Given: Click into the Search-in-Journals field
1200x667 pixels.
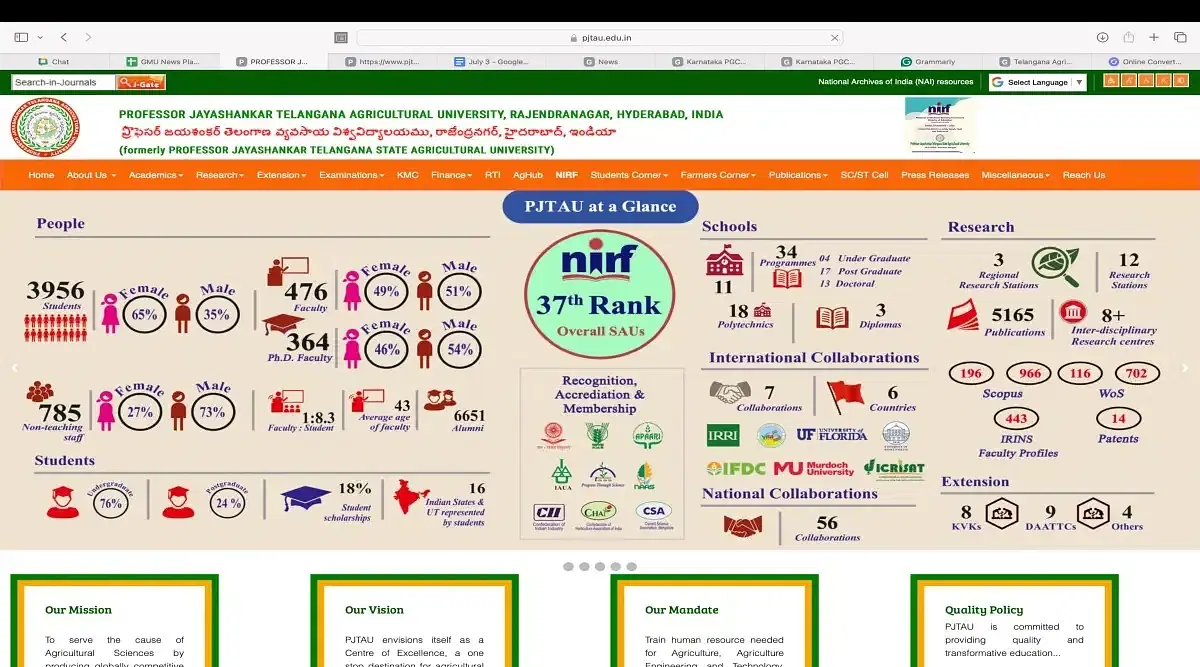Looking at the screenshot, I should 62,83.
